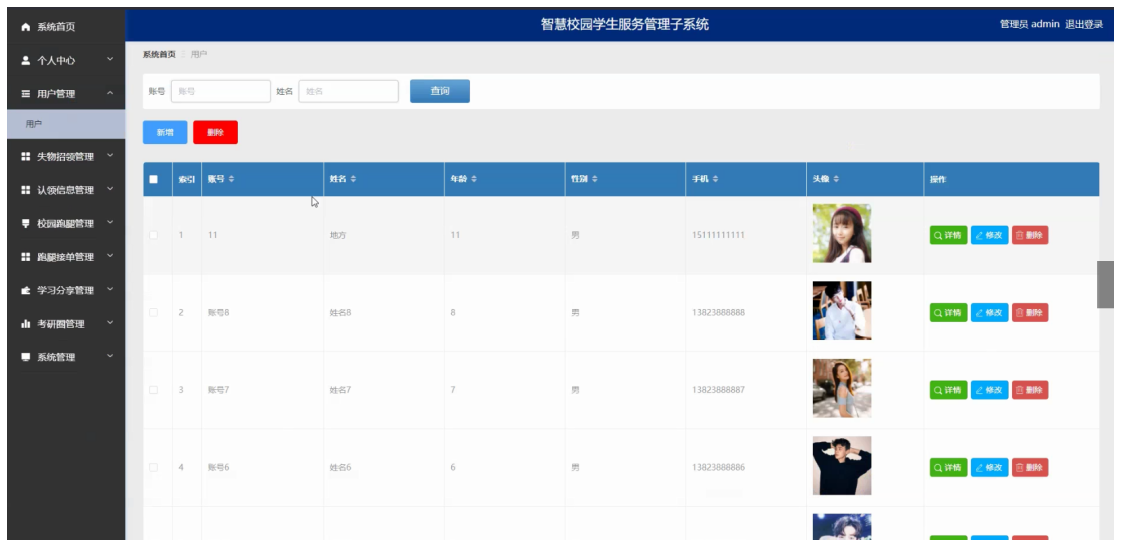
Task: Click 删除 for phone 15111111111
Action: (1030, 236)
